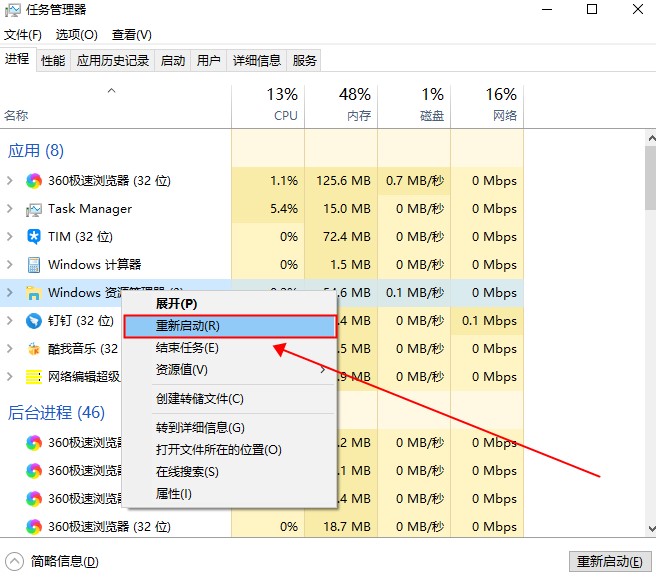
Task: Click the 钉钉 app icon
Action: click(33, 321)
